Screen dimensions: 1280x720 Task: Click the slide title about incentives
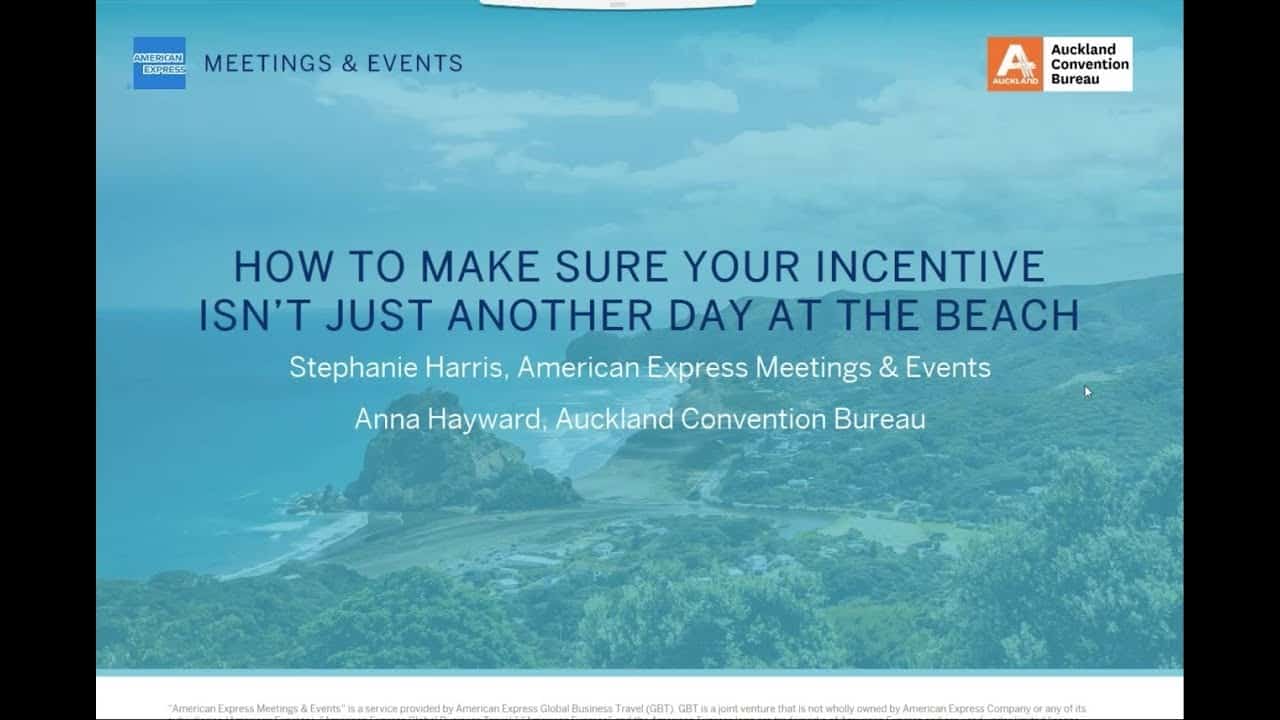640,290
